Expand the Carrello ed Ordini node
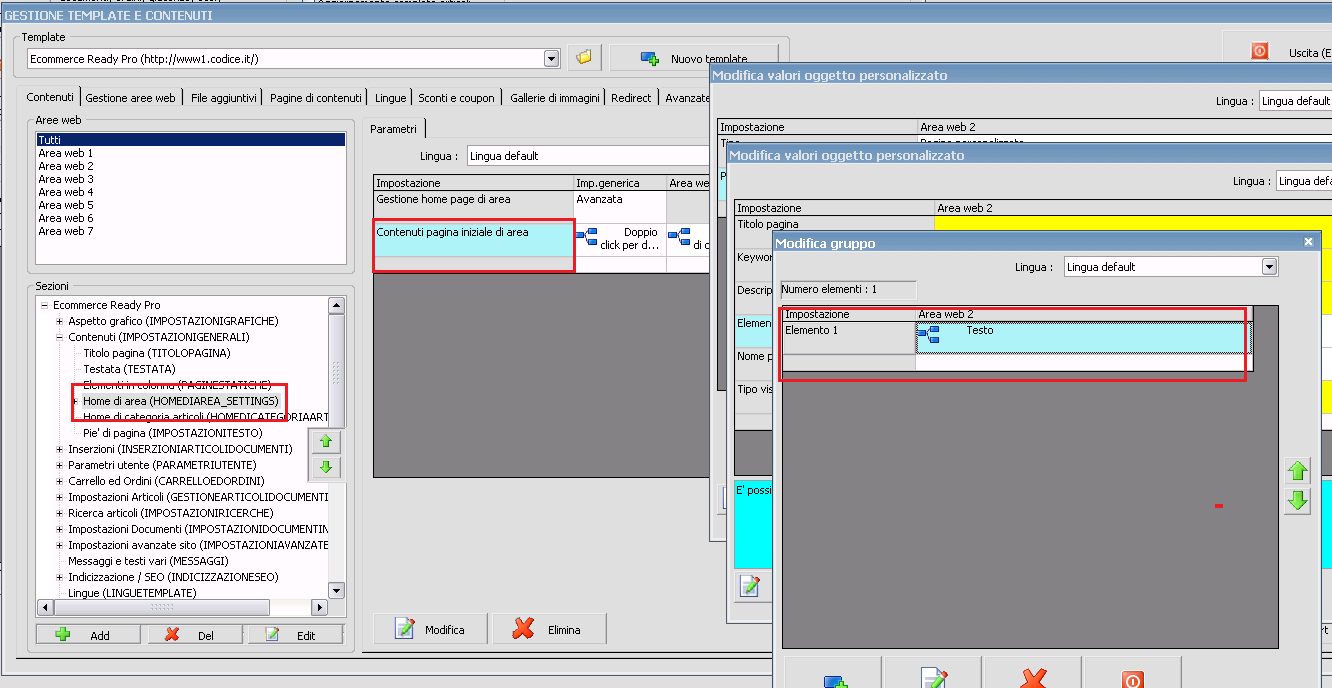 tap(60, 481)
